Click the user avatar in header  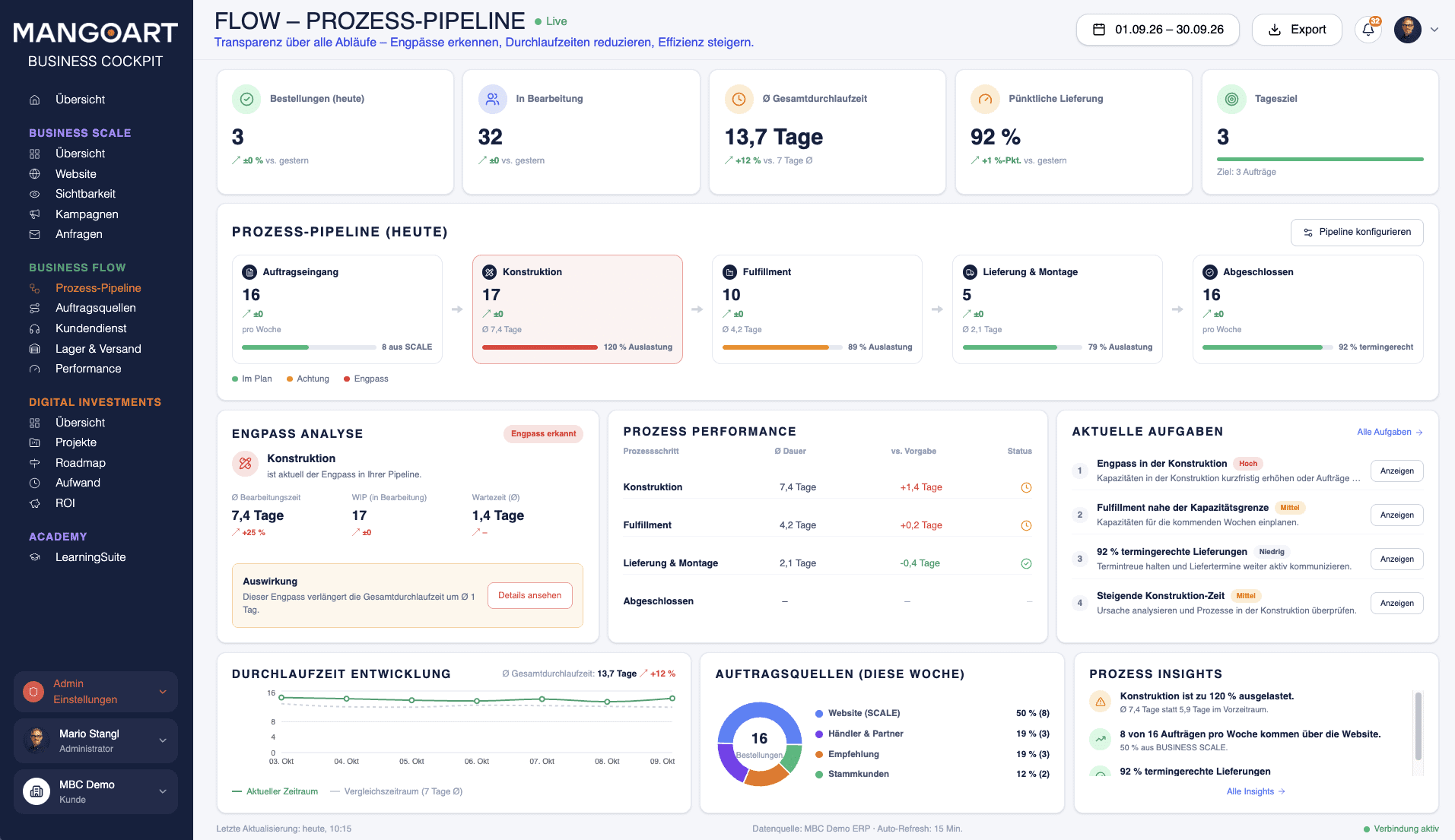tap(1407, 30)
